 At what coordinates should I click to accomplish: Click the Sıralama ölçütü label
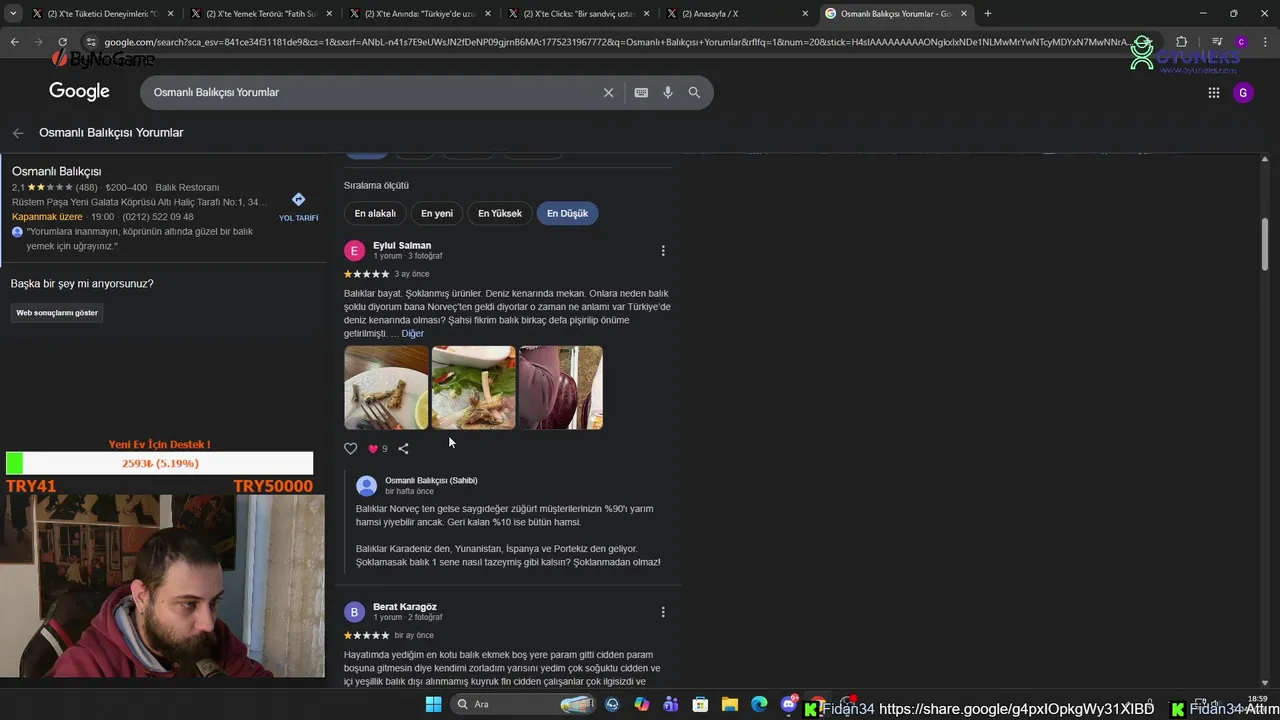tap(376, 185)
